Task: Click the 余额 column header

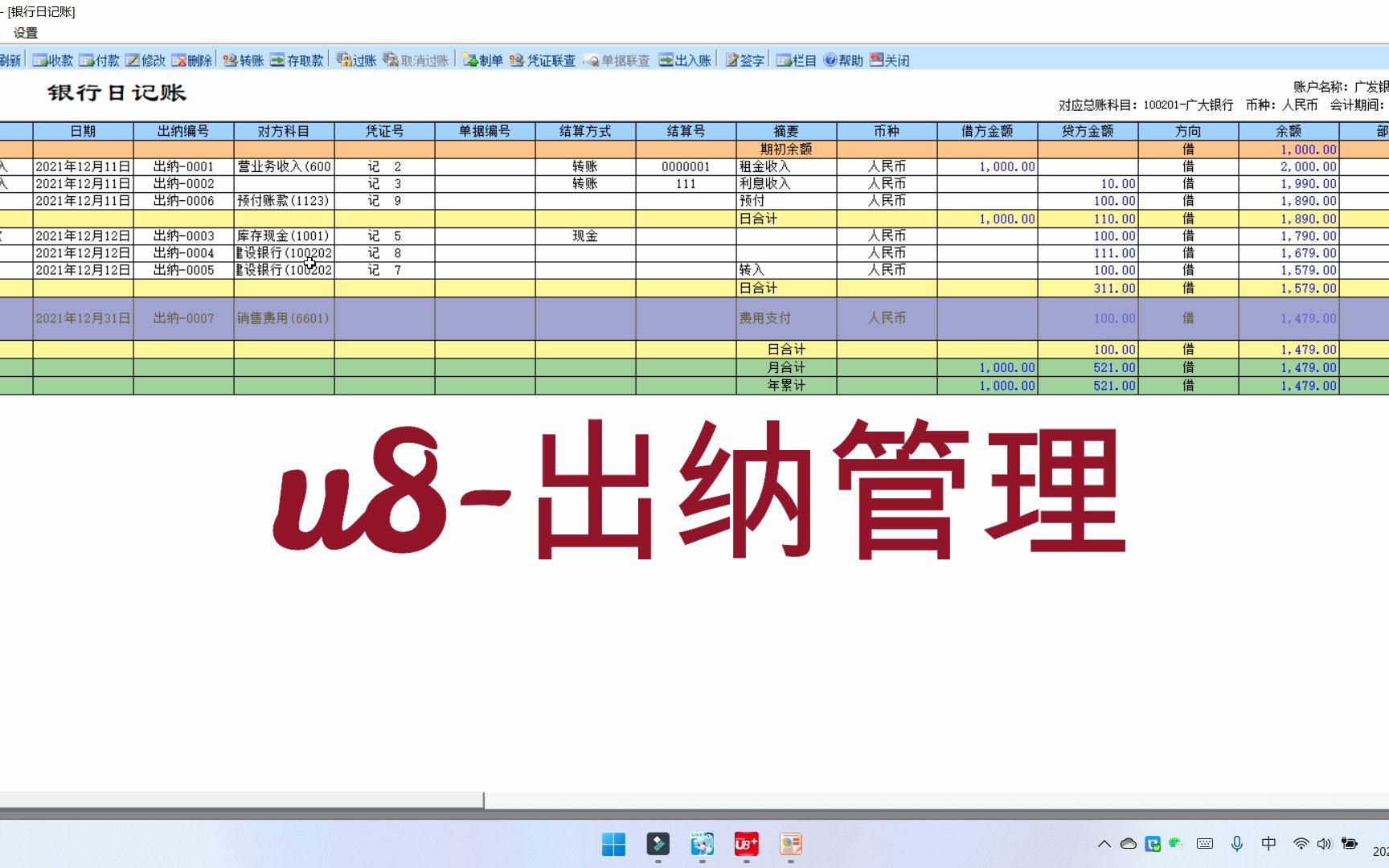Action: [x=1289, y=131]
